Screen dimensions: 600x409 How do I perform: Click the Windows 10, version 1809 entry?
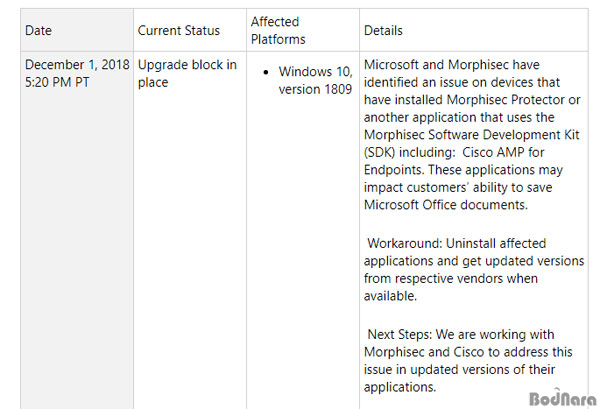coord(315,80)
